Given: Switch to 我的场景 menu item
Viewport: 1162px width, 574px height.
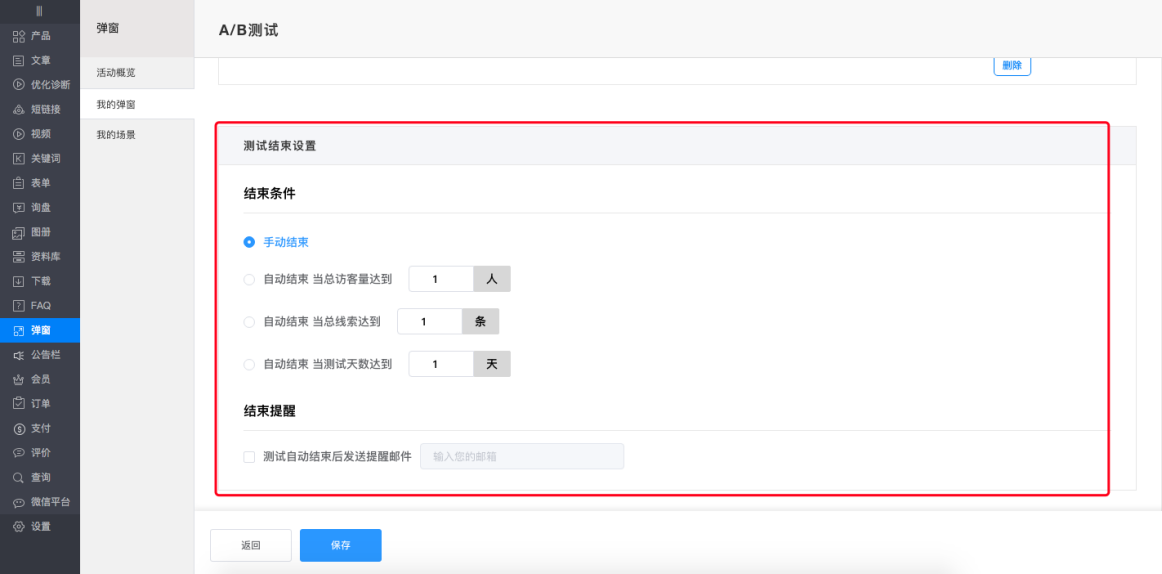Looking at the screenshot, I should 116,134.
